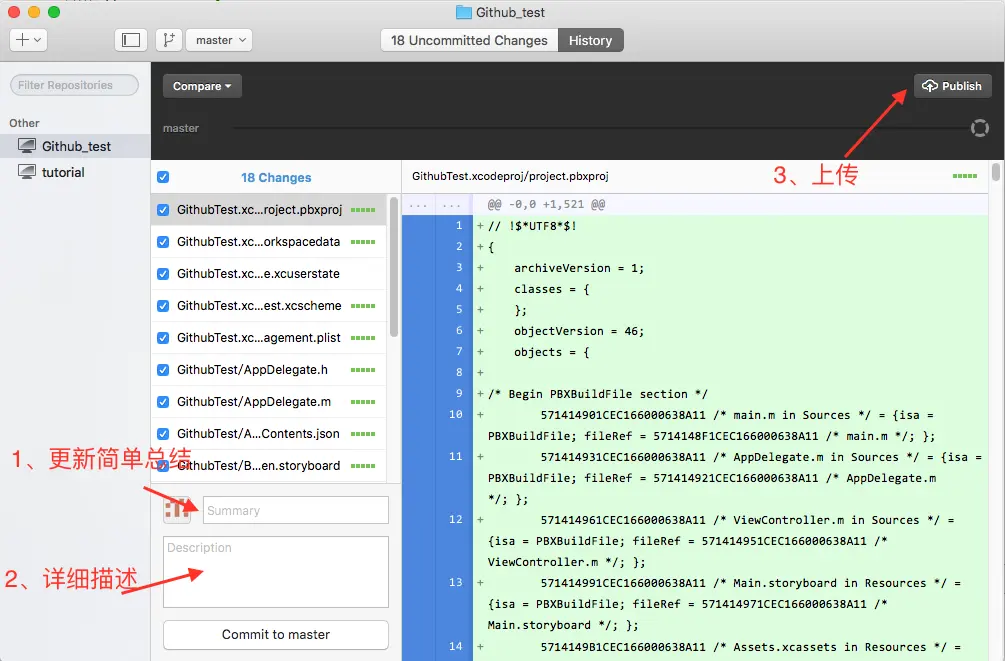This screenshot has height=661, width=1005.
Task: Uncheck the AppDelegate.m checkbox
Action: [163, 402]
